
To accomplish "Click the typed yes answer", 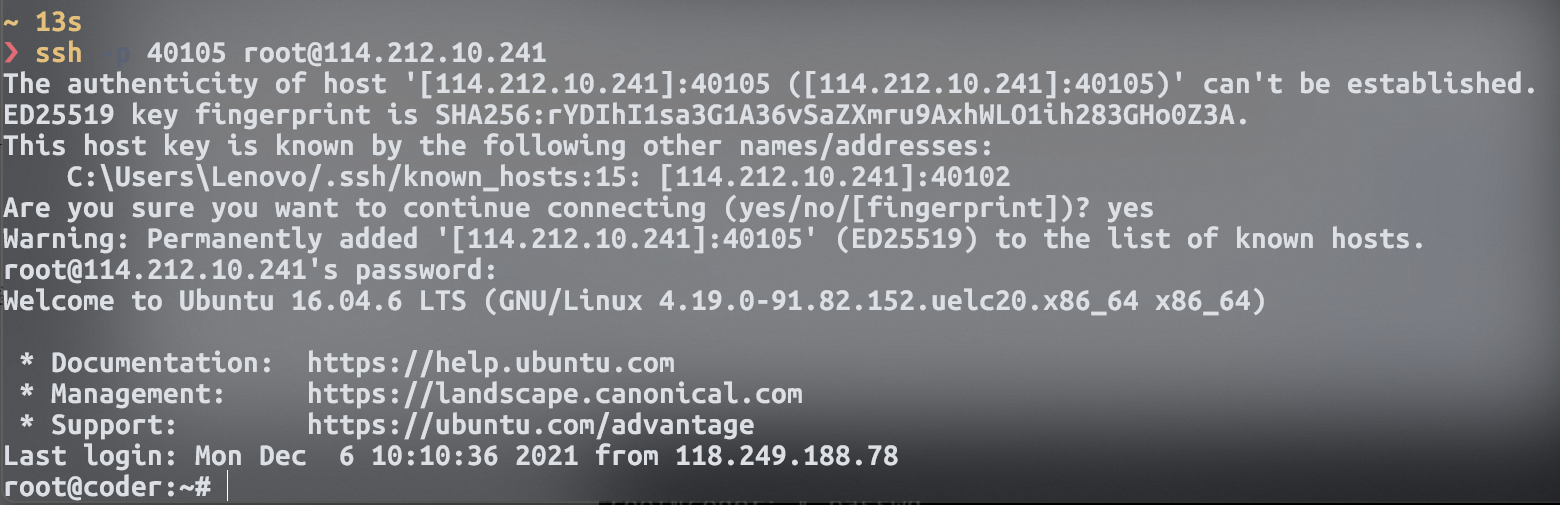I will 1129,210.
